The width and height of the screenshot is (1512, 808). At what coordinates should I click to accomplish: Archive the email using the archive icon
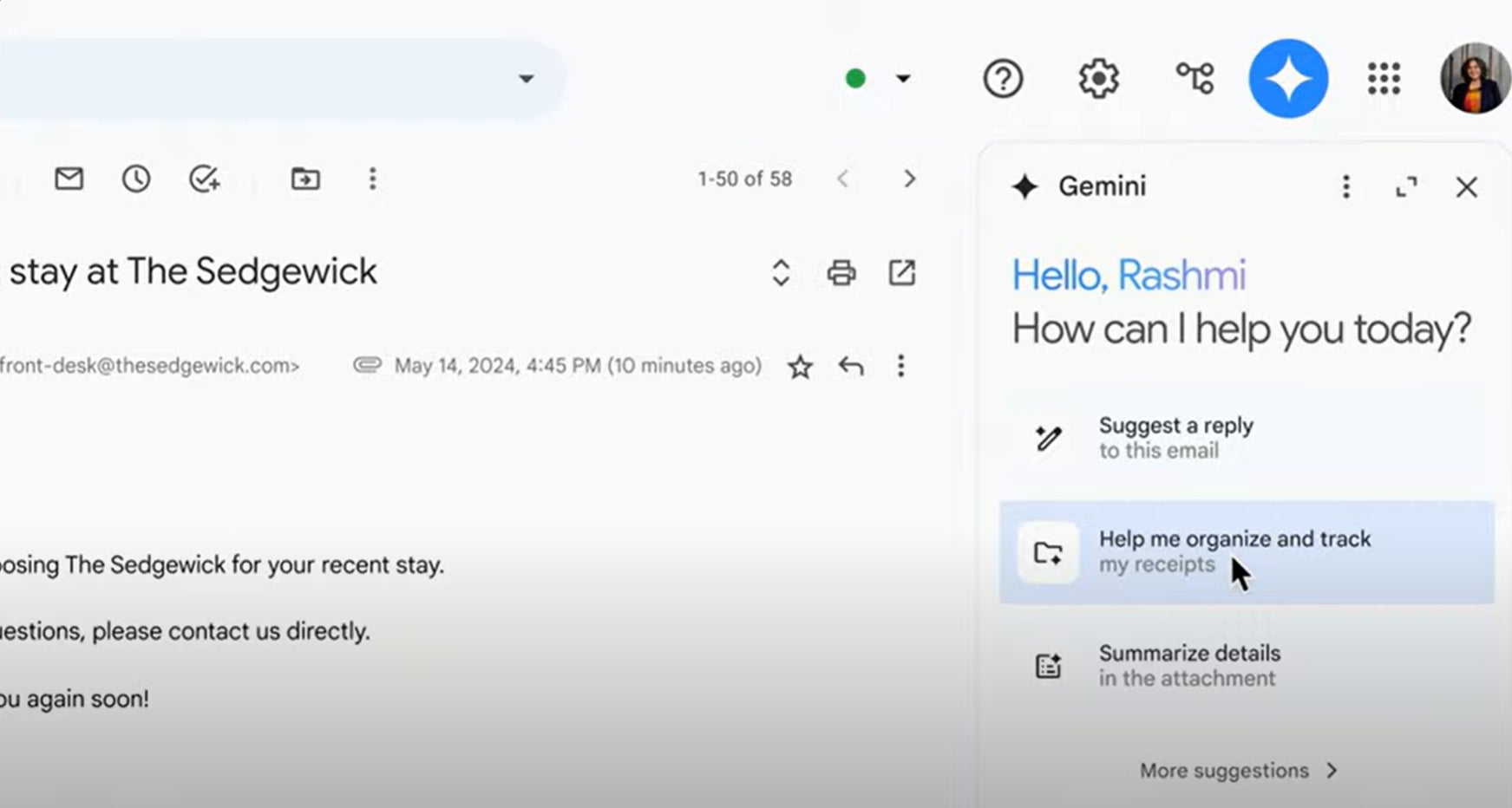(69, 179)
